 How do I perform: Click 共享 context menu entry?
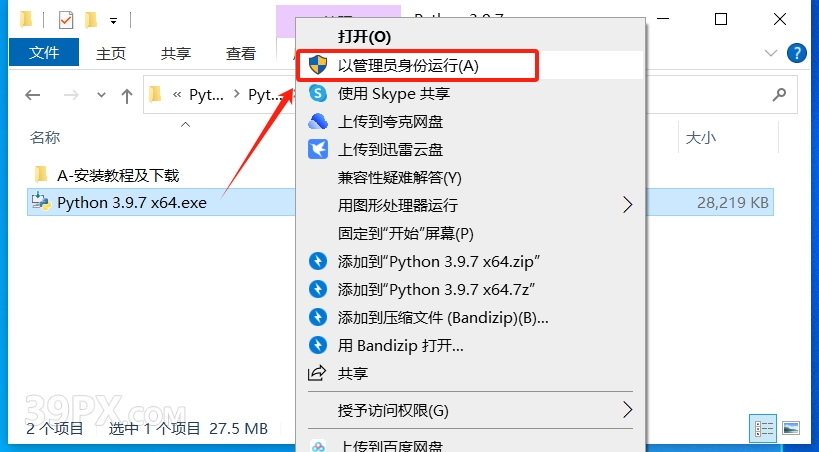tap(353, 374)
